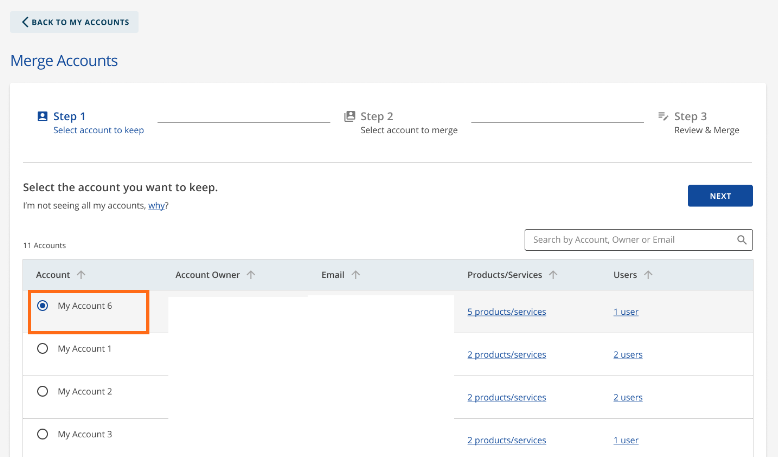Click the Step 3 review icon
The image size is (778, 457).
click(x=663, y=117)
